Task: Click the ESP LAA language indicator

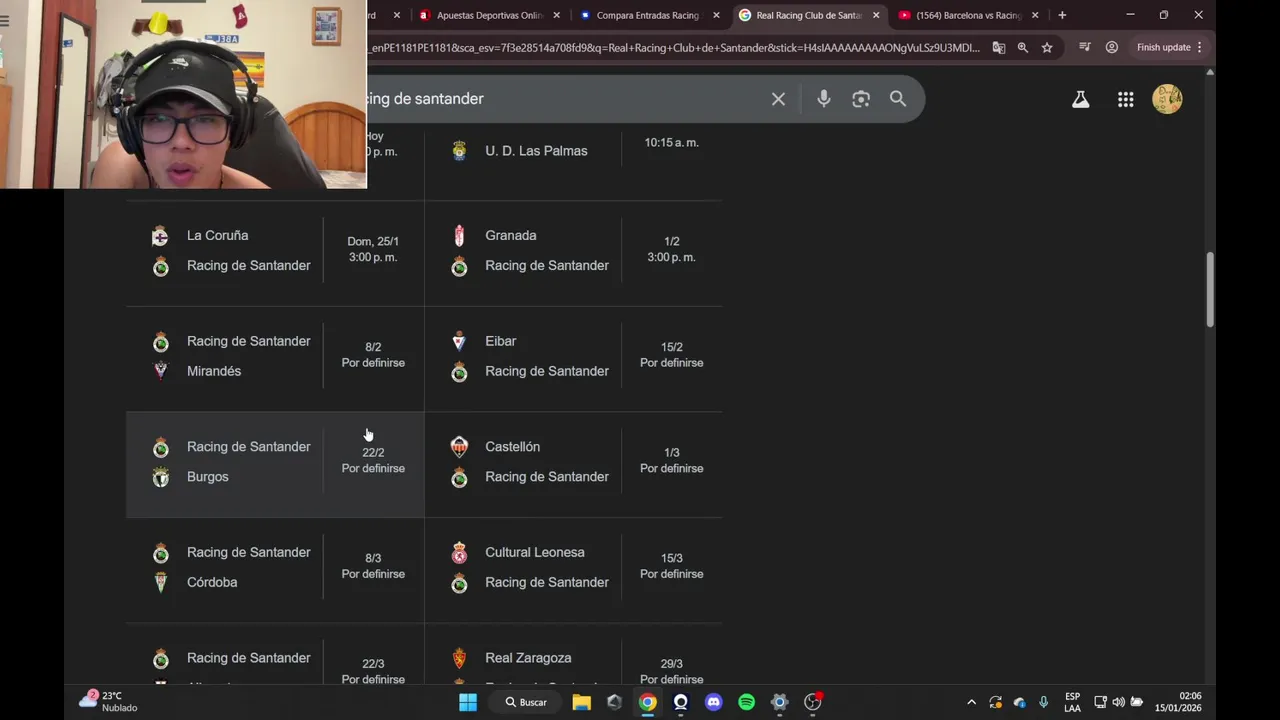Action: pyautogui.click(x=1072, y=702)
